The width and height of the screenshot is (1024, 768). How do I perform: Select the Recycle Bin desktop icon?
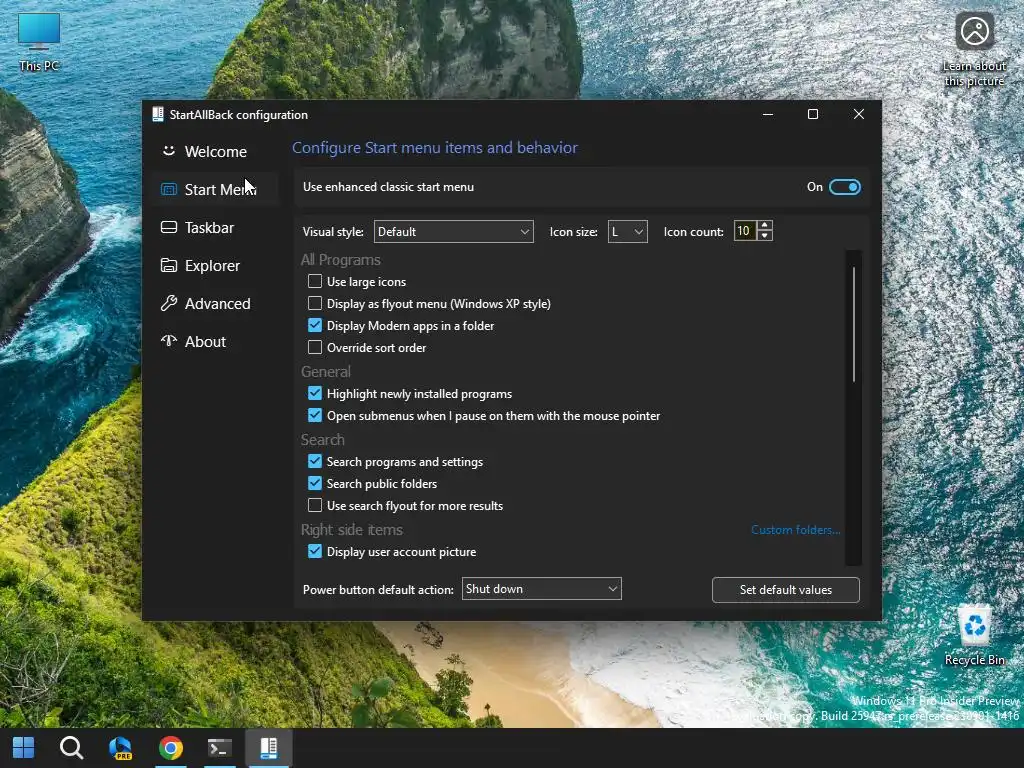pos(974,635)
